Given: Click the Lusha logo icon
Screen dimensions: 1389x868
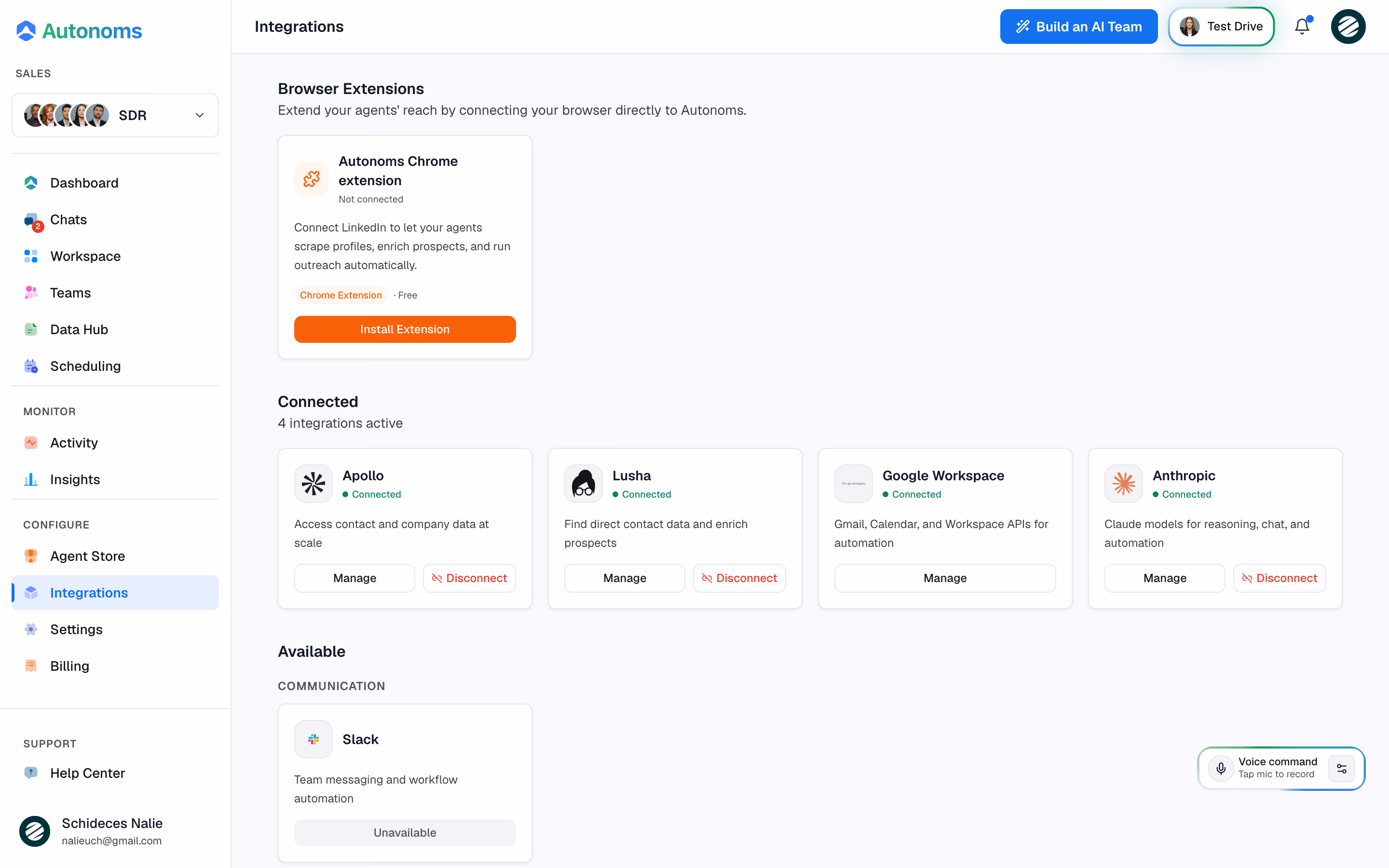Looking at the screenshot, I should [x=583, y=483].
